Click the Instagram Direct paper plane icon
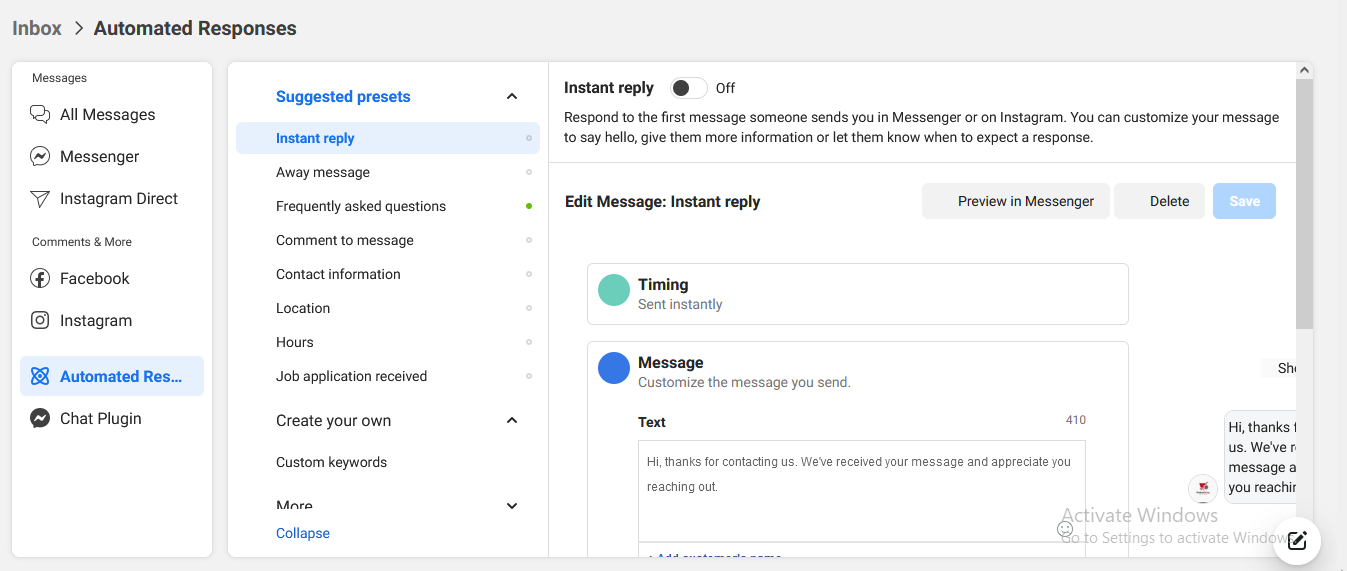The height and width of the screenshot is (571, 1347). pos(40,199)
